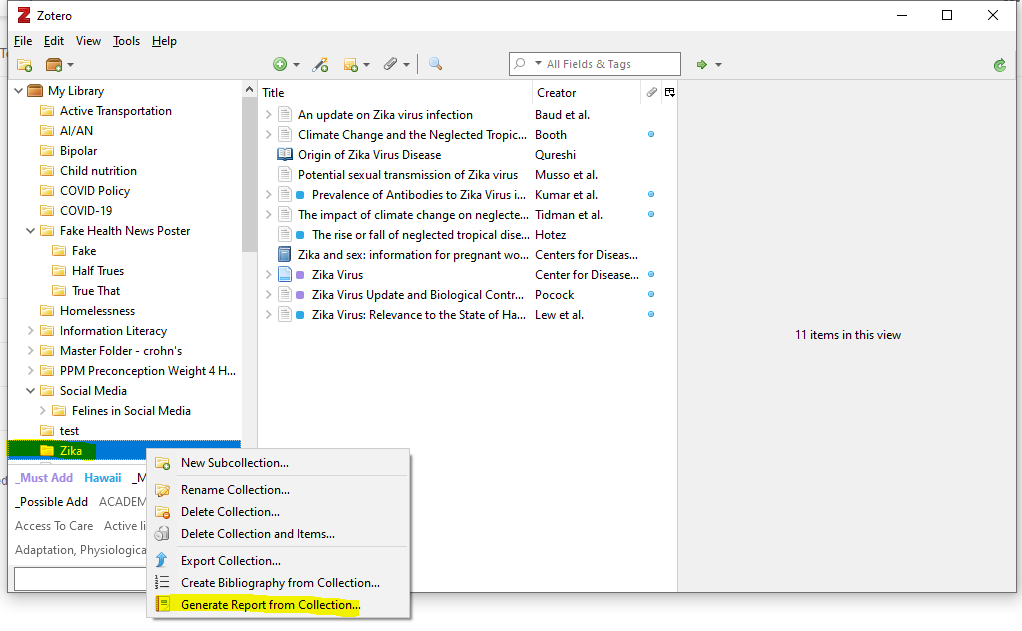Choose Create Bibliography from Collection...
This screenshot has width=1022, height=631.
coord(280,583)
